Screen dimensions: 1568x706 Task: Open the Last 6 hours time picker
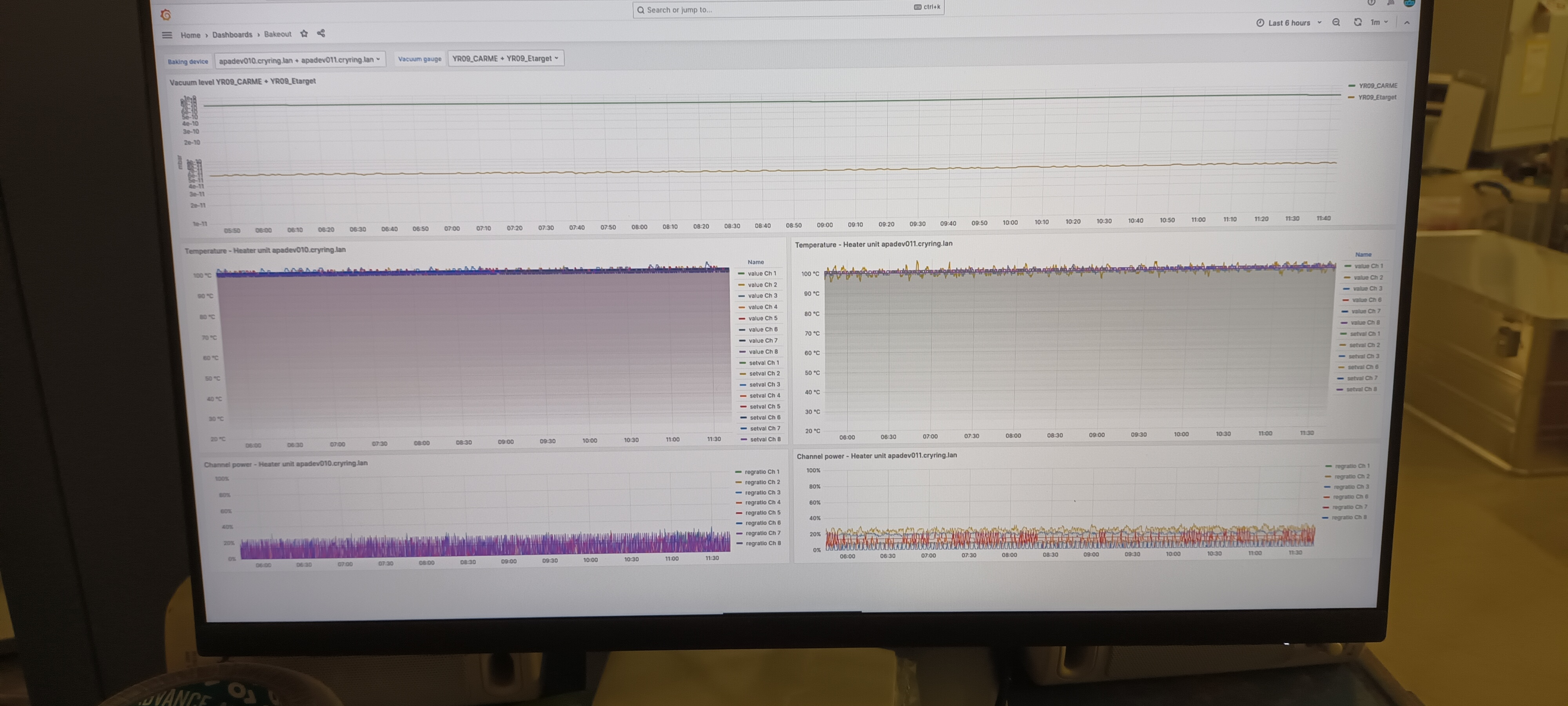[x=1289, y=22]
